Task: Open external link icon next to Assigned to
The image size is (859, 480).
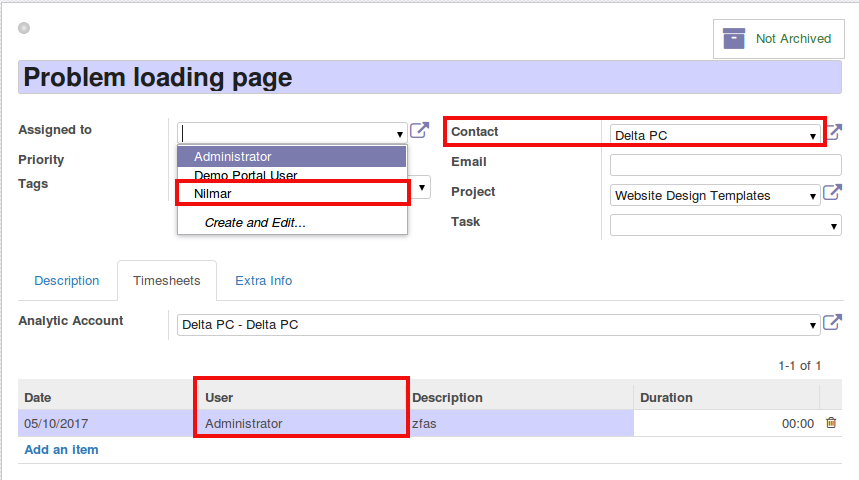Action: point(420,131)
